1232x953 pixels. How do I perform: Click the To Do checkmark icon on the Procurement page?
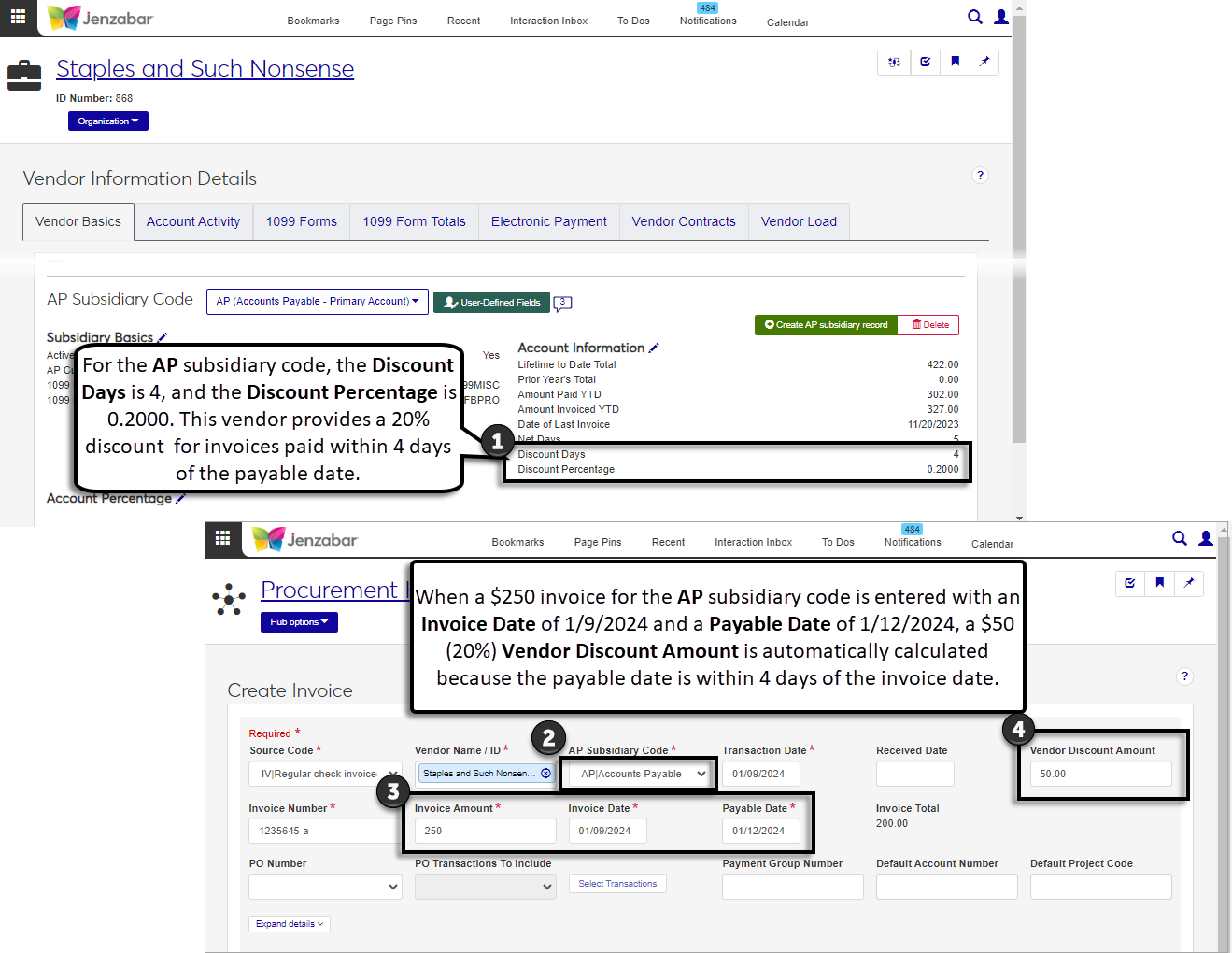point(1130,584)
